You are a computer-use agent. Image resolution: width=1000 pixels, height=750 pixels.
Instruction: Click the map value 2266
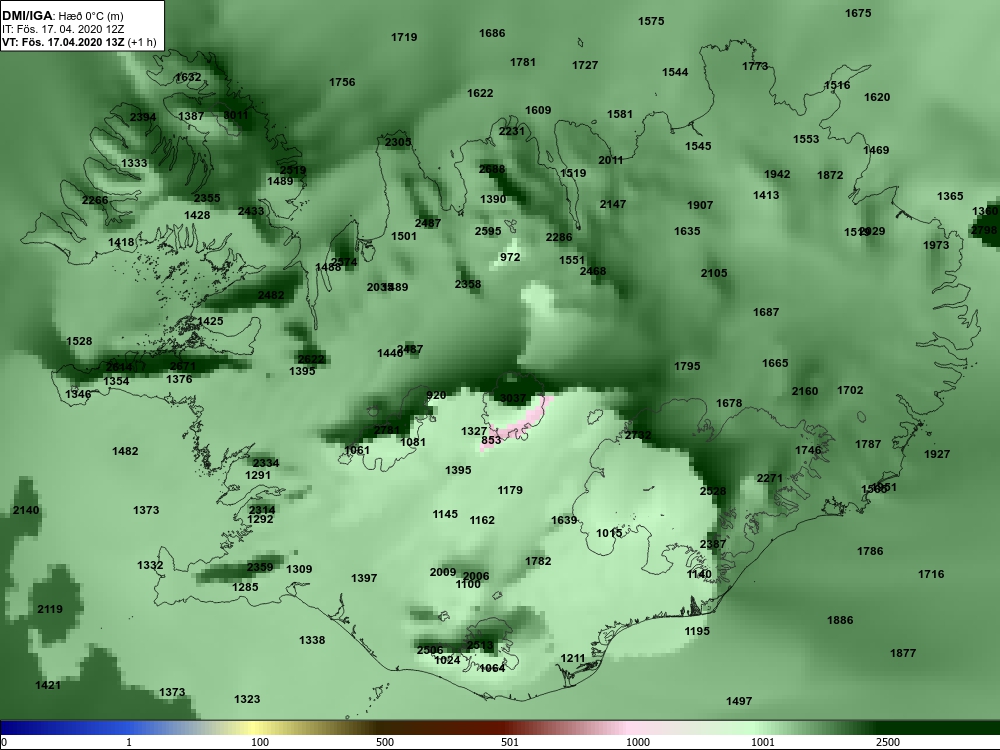tap(95, 200)
